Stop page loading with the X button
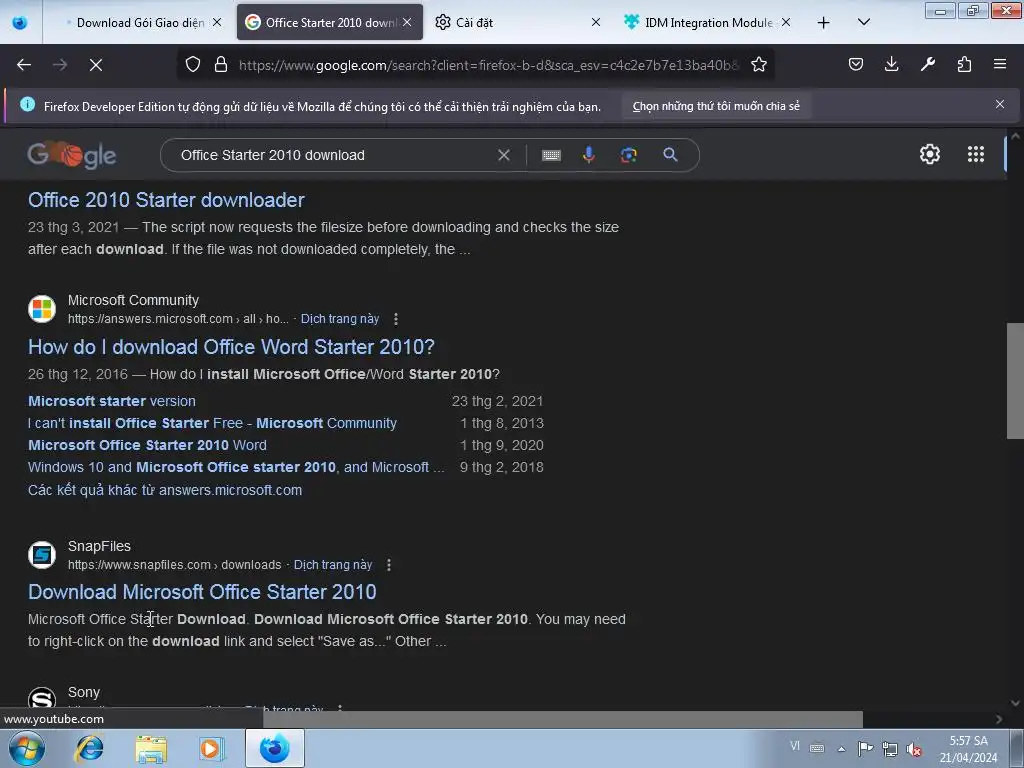 pyautogui.click(x=96, y=65)
